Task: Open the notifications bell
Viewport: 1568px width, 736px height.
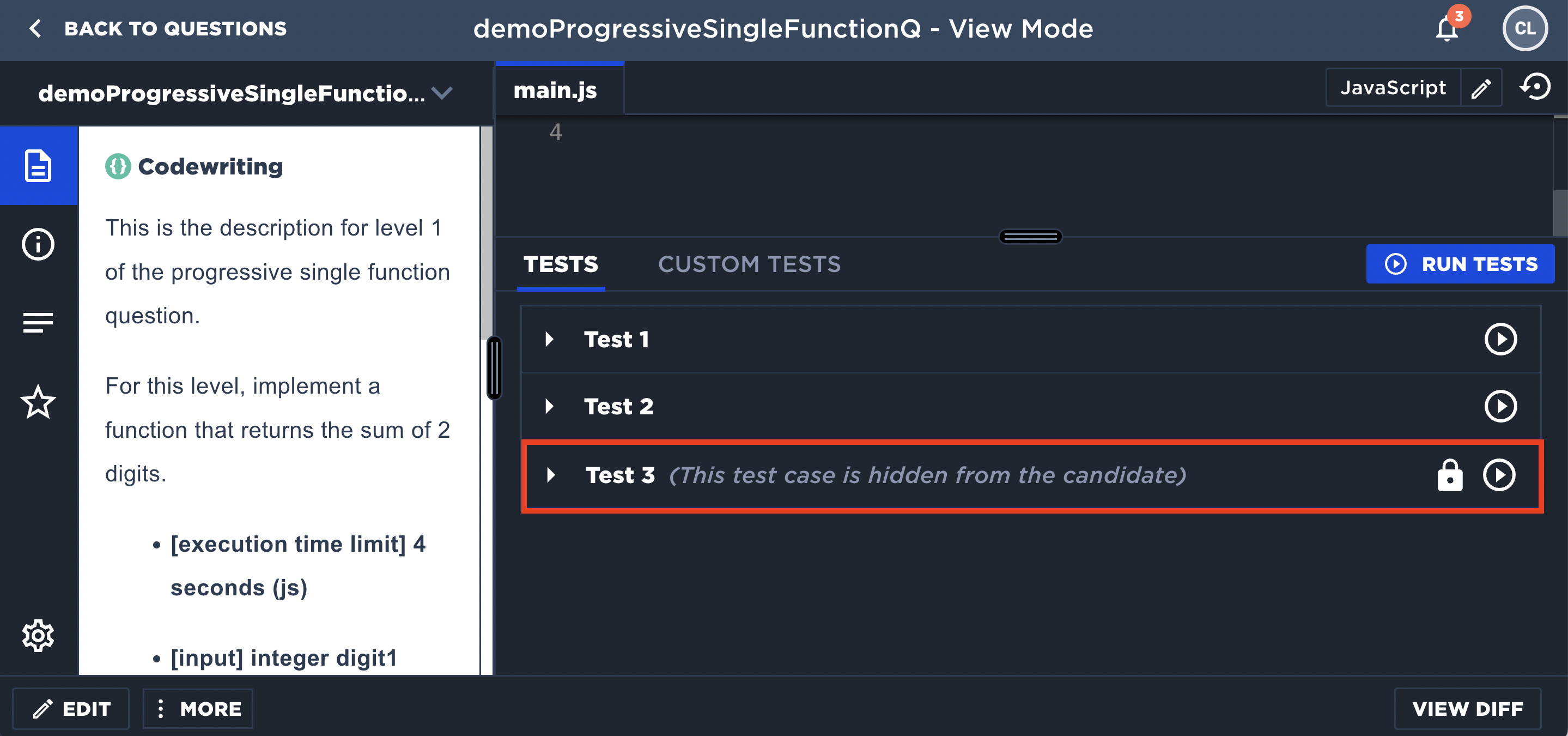Action: point(1448,29)
